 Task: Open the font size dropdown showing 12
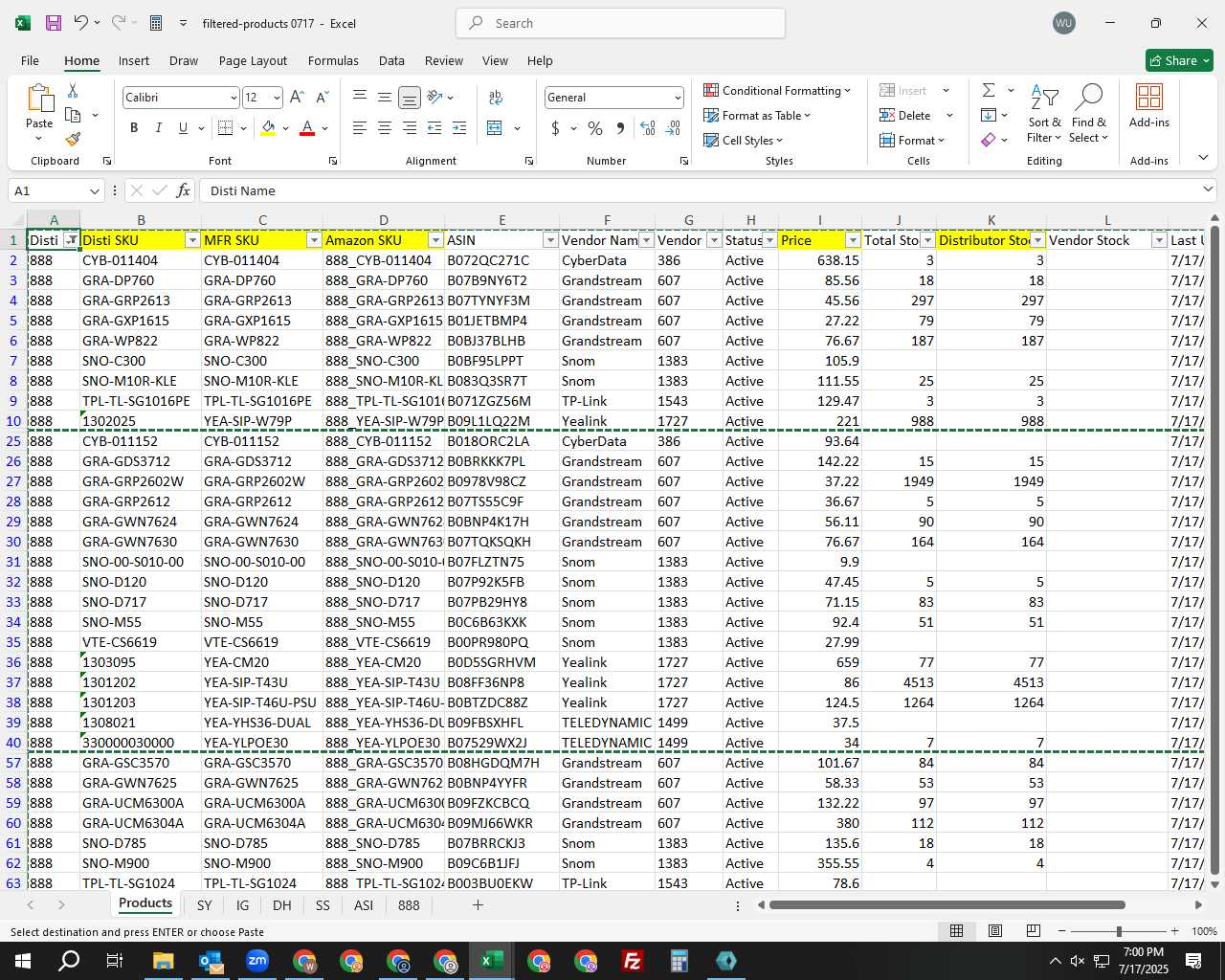pyautogui.click(x=277, y=98)
